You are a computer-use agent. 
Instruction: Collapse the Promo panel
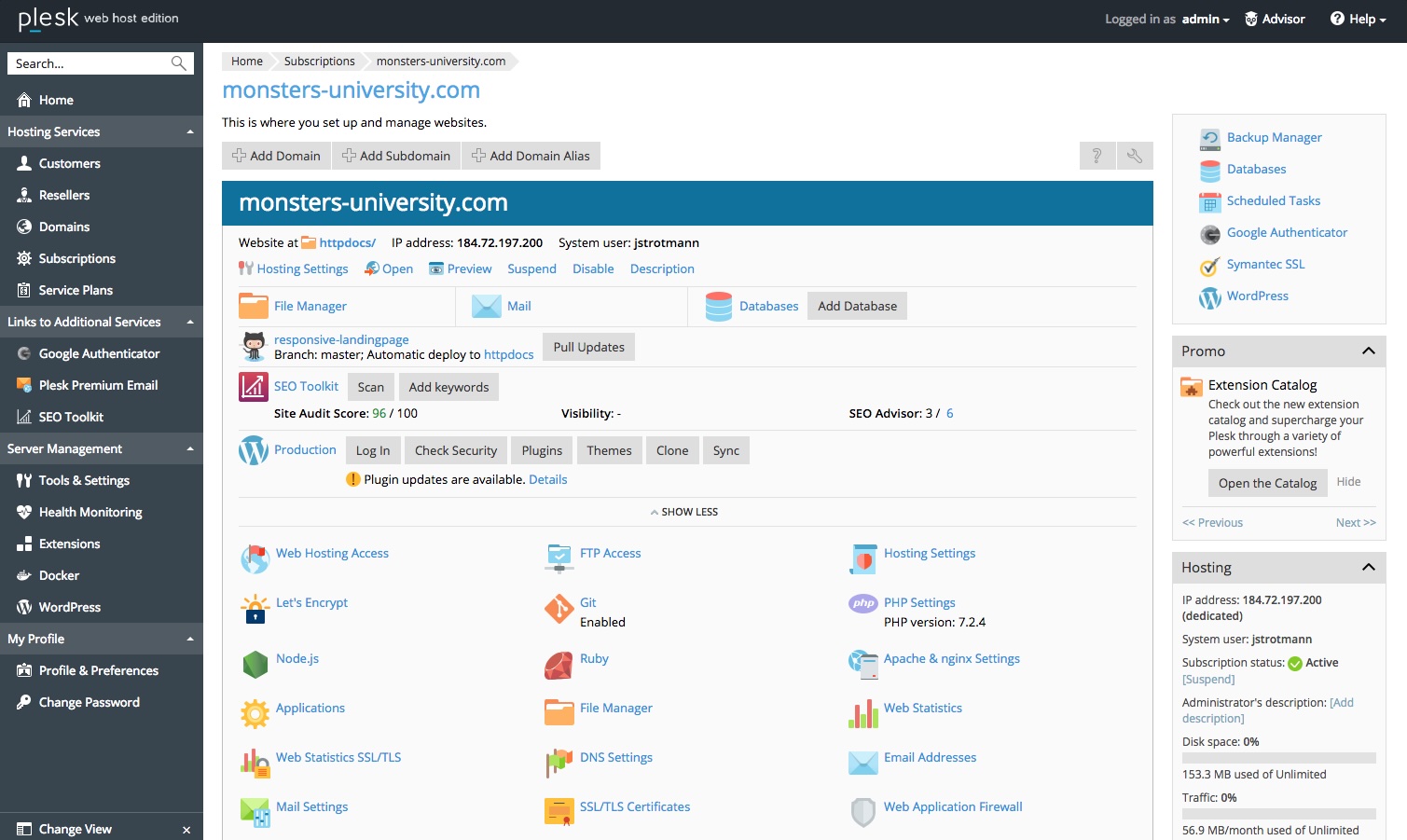(1368, 351)
